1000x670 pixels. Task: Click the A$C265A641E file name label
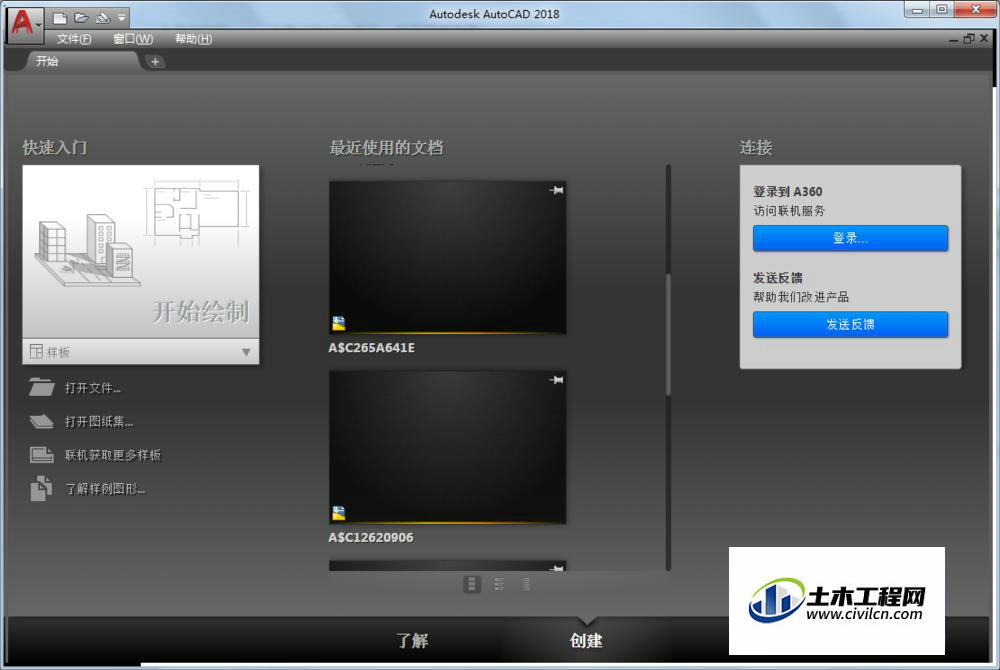point(372,347)
